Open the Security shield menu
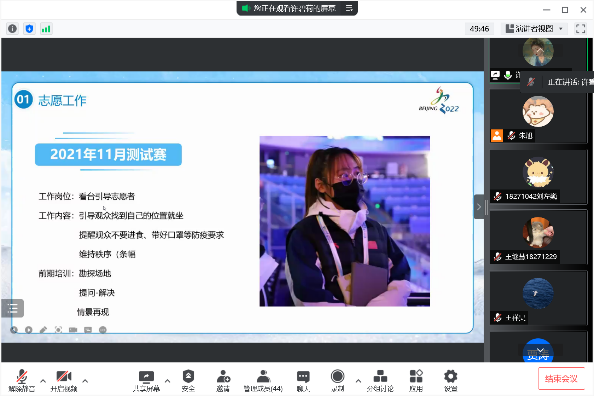This screenshot has width=594, height=396. pos(188,380)
